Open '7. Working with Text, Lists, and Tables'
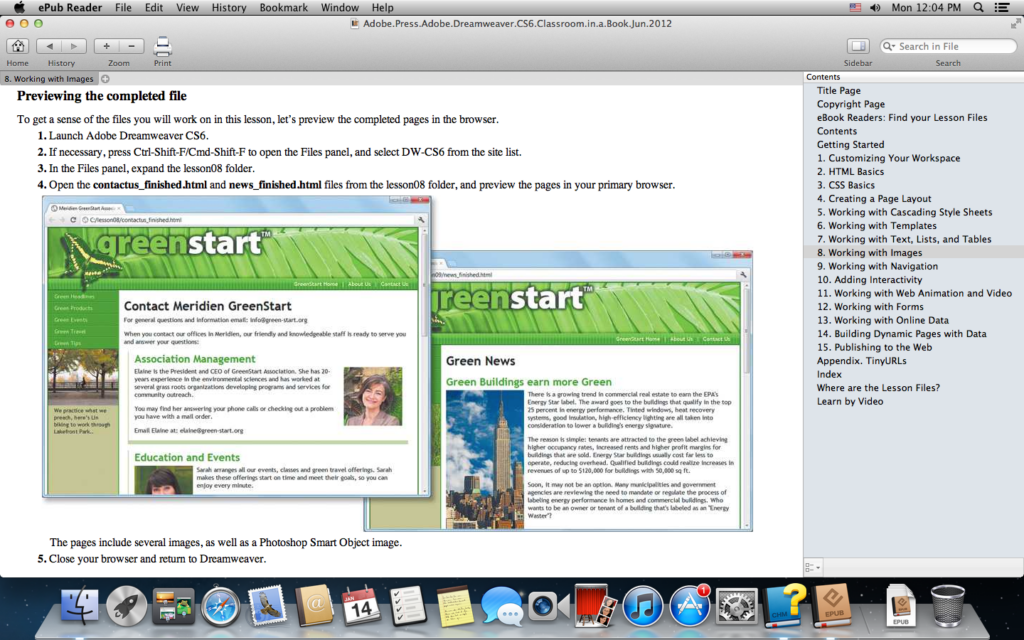 (904, 239)
